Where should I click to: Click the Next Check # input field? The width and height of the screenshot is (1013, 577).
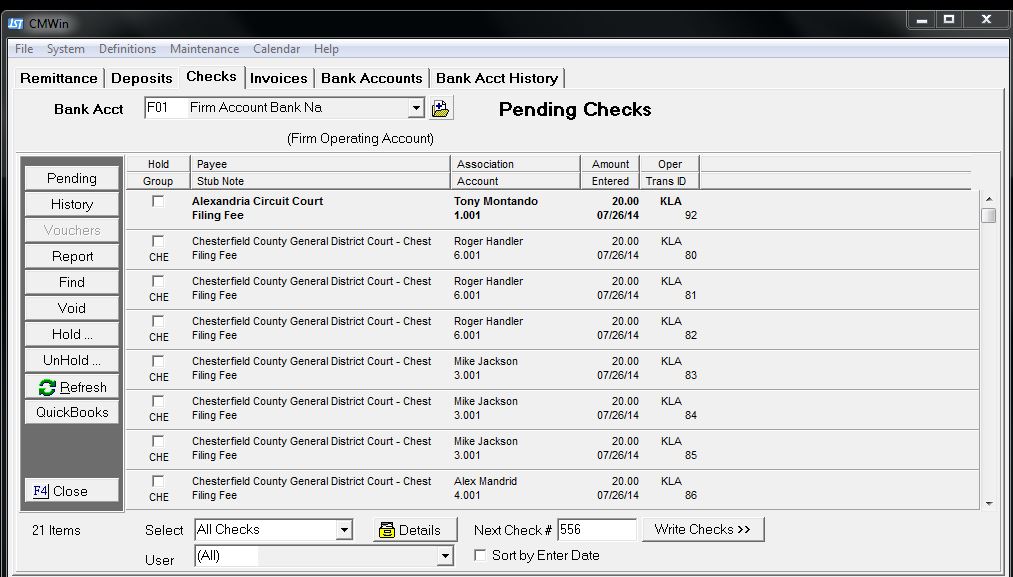596,529
